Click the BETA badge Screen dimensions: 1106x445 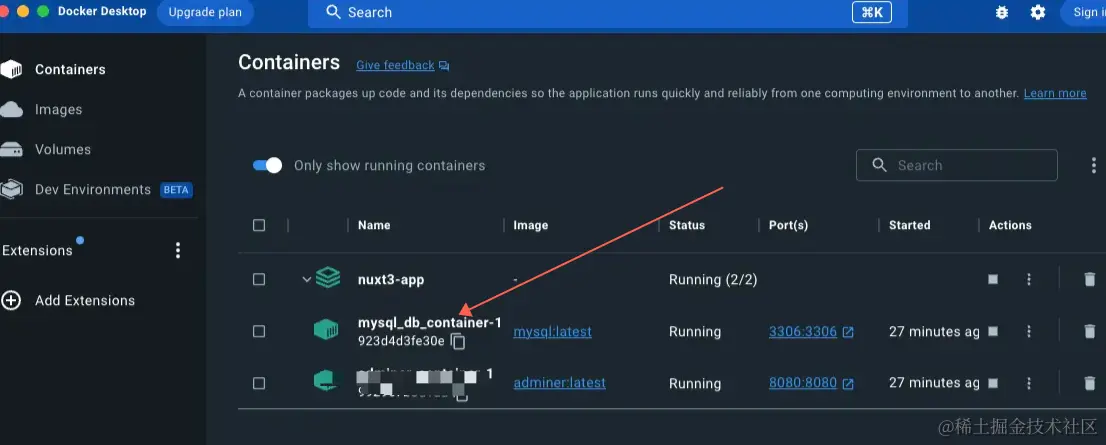[176, 190]
